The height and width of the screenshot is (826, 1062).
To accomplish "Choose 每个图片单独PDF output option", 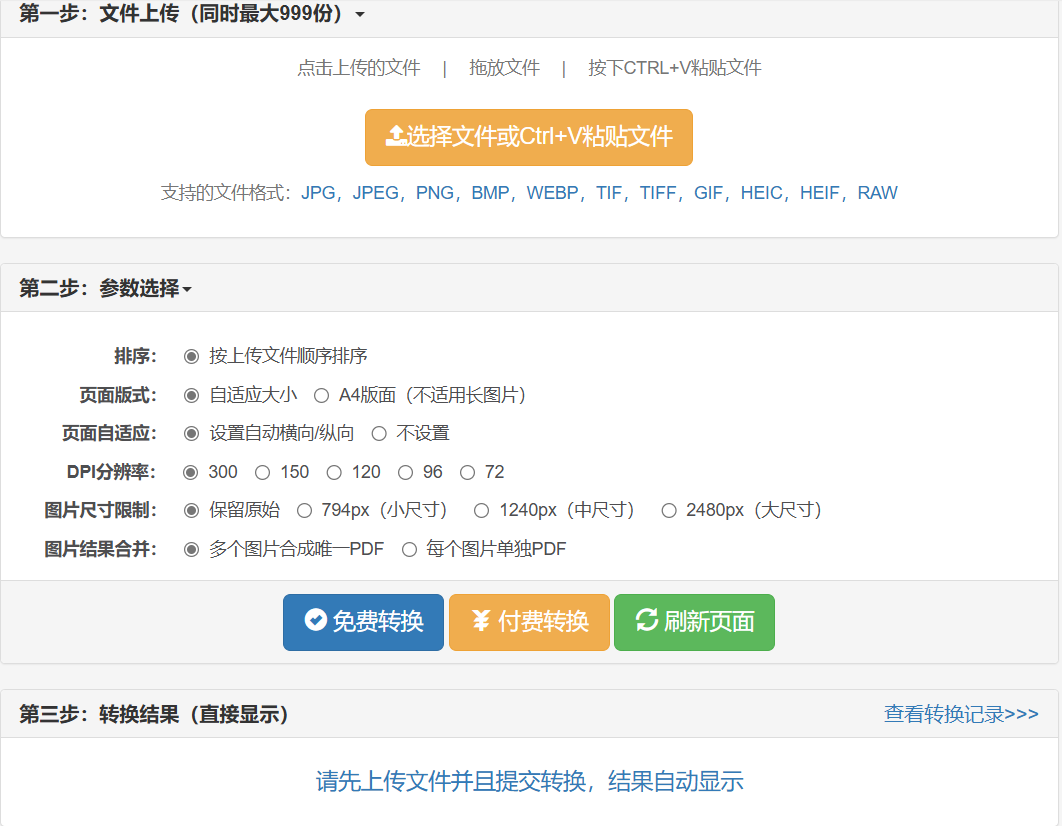I will coord(409,548).
